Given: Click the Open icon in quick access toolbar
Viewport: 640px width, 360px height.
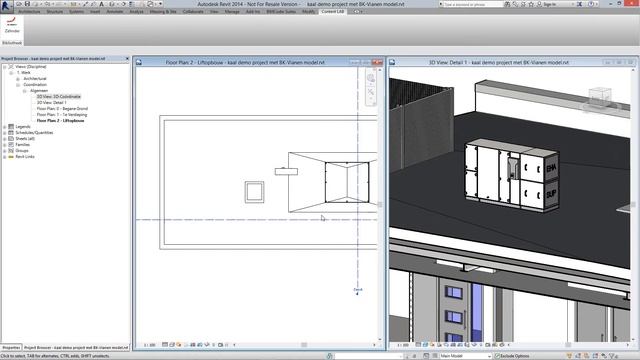Looking at the screenshot, I should (x=19, y=4).
